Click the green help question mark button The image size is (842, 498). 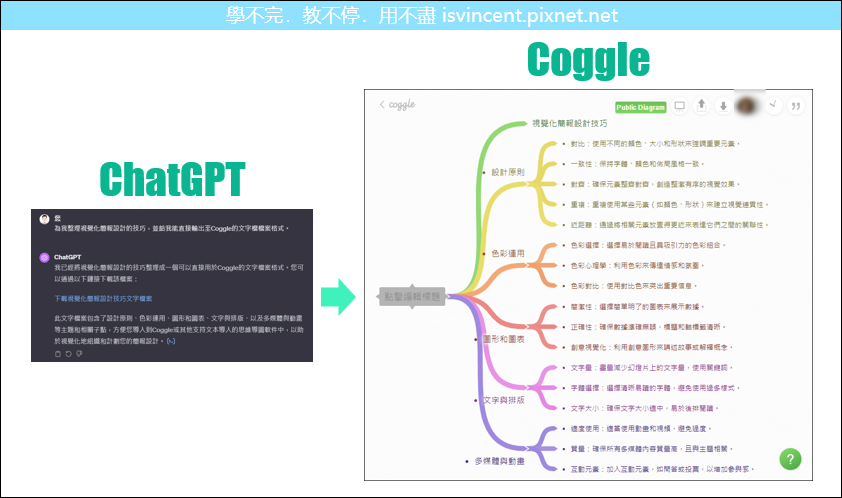[790, 459]
